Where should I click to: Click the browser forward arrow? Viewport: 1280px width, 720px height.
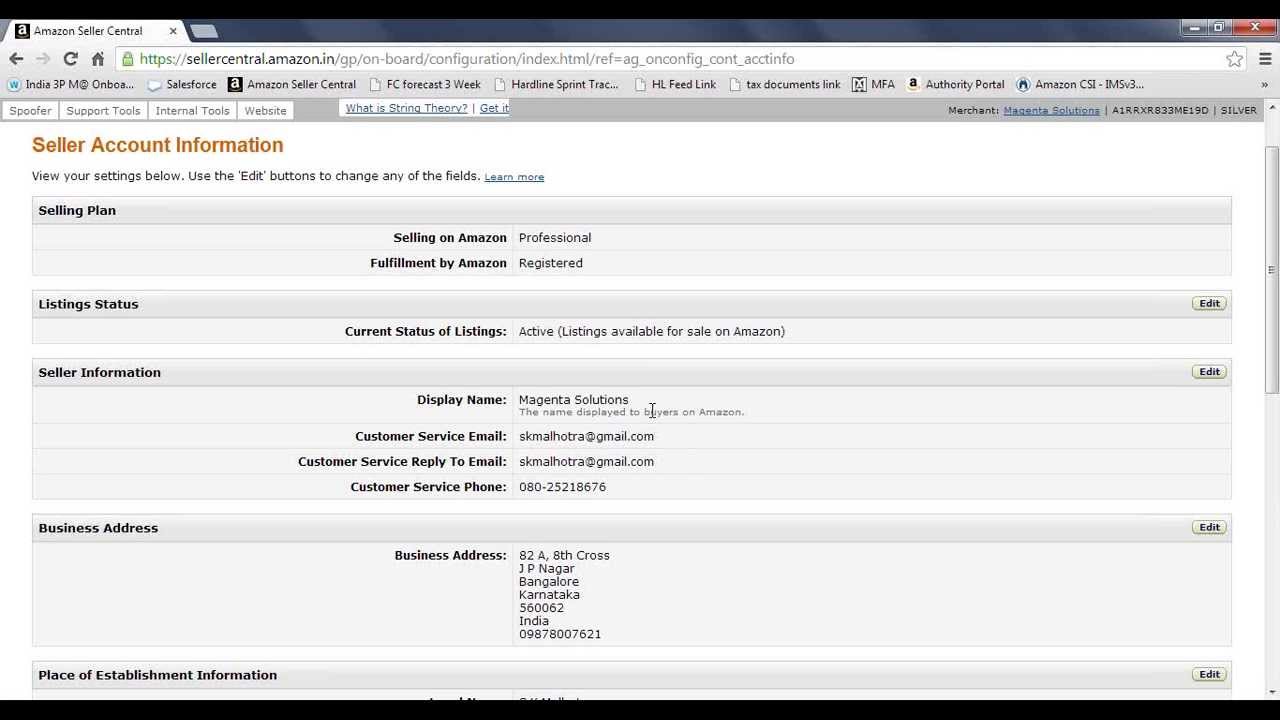click(x=43, y=59)
